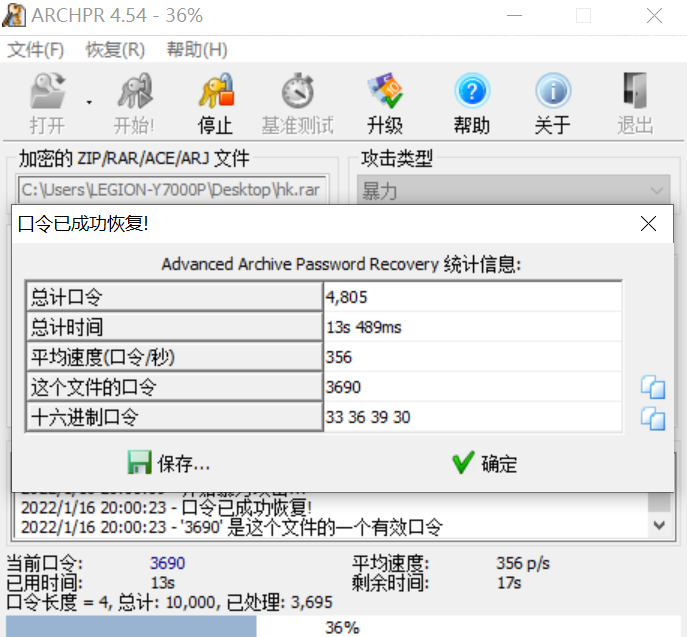Click the log line ending 口令已成功恢复!
Viewport: 687px width, 637px height.
(x=166, y=508)
